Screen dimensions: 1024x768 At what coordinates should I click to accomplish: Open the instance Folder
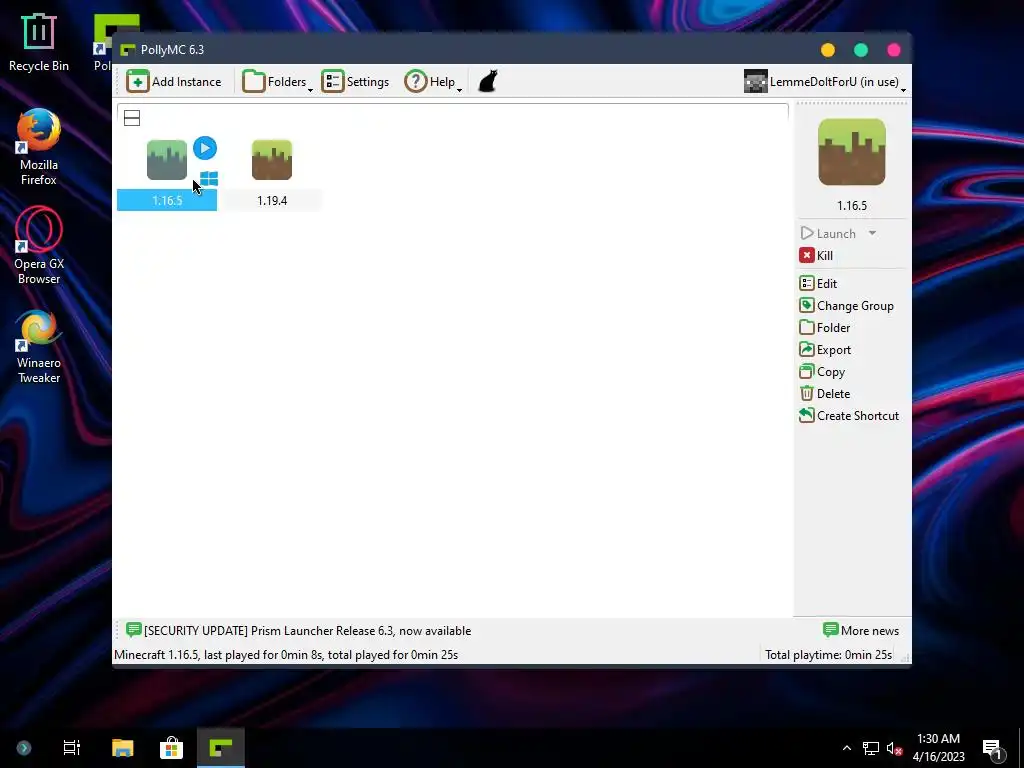pyautogui.click(x=825, y=328)
